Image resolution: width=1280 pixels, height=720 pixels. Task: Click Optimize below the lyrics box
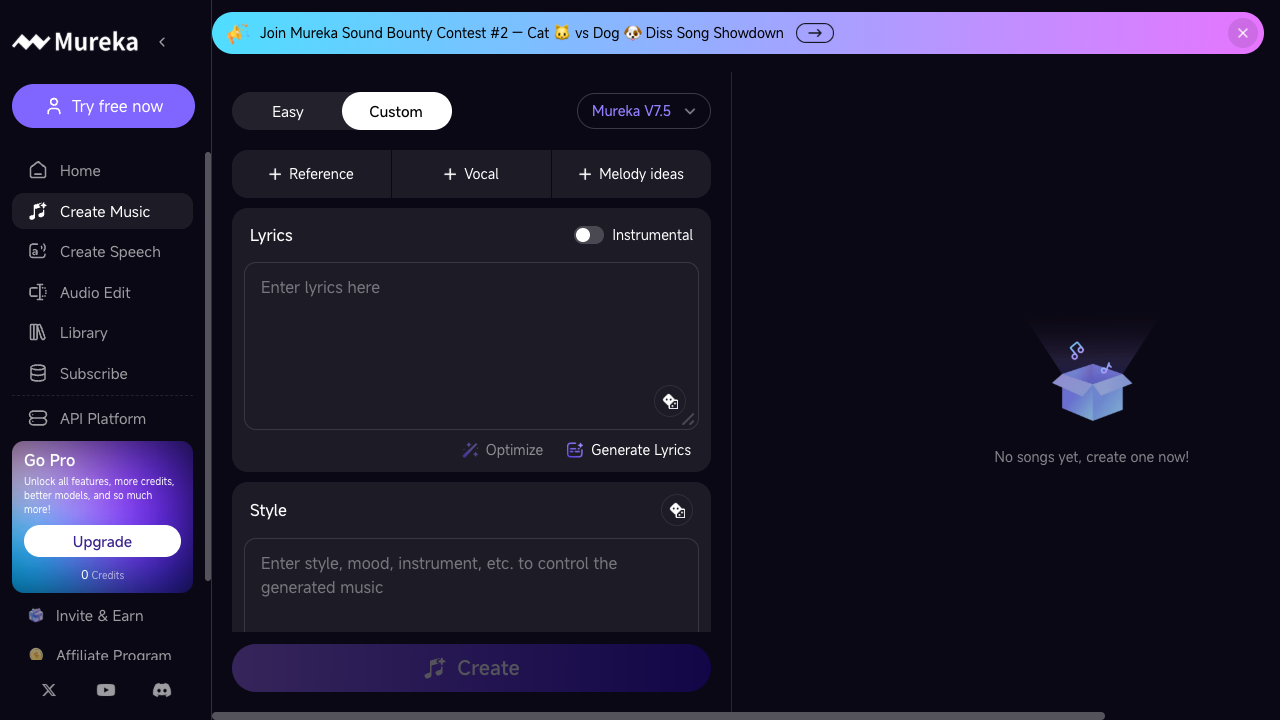click(503, 450)
